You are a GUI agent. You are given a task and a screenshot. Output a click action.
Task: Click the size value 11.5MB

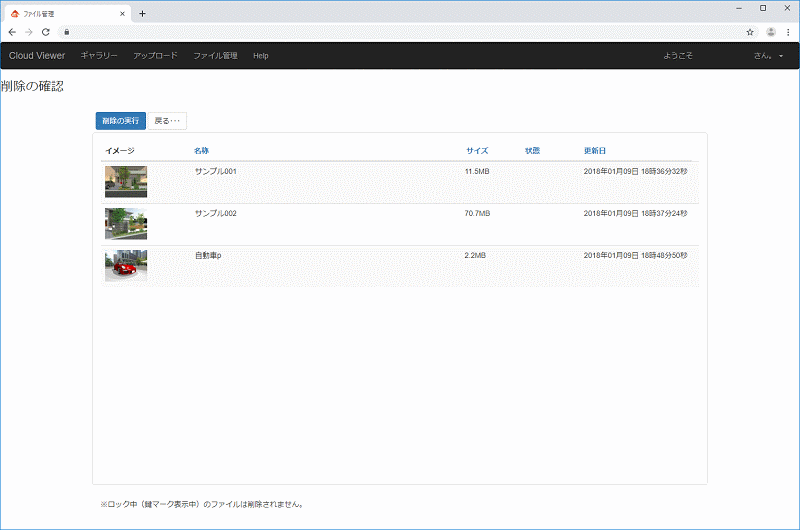(x=477, y=171)
